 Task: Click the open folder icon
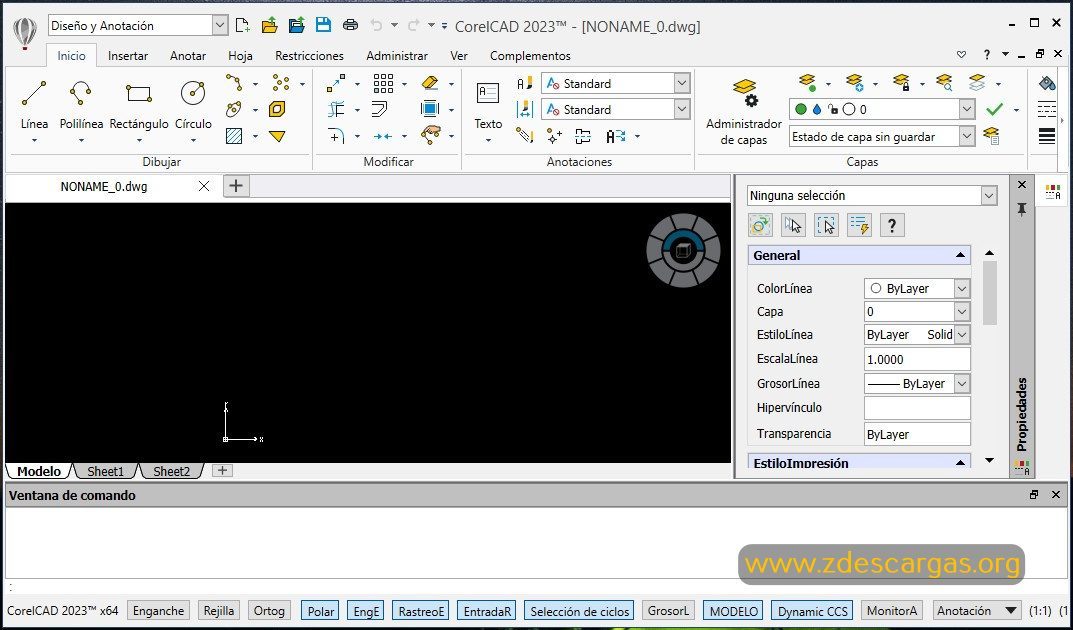click(x=270, y=25)
